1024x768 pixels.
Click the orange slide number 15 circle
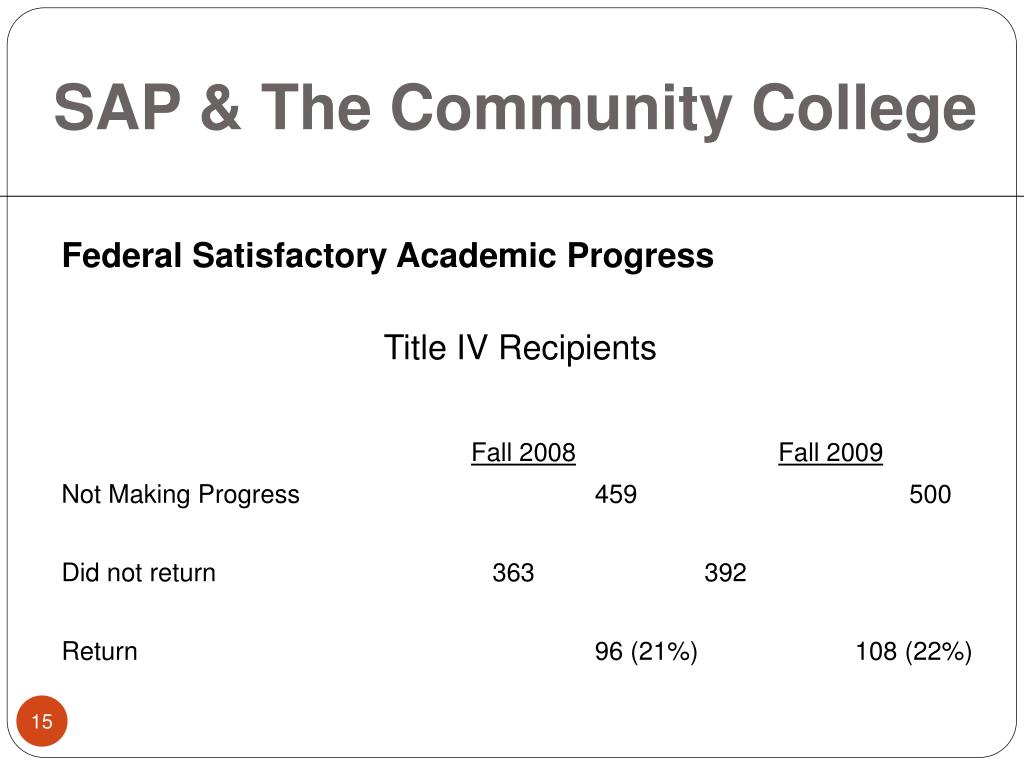click(42, 721)
